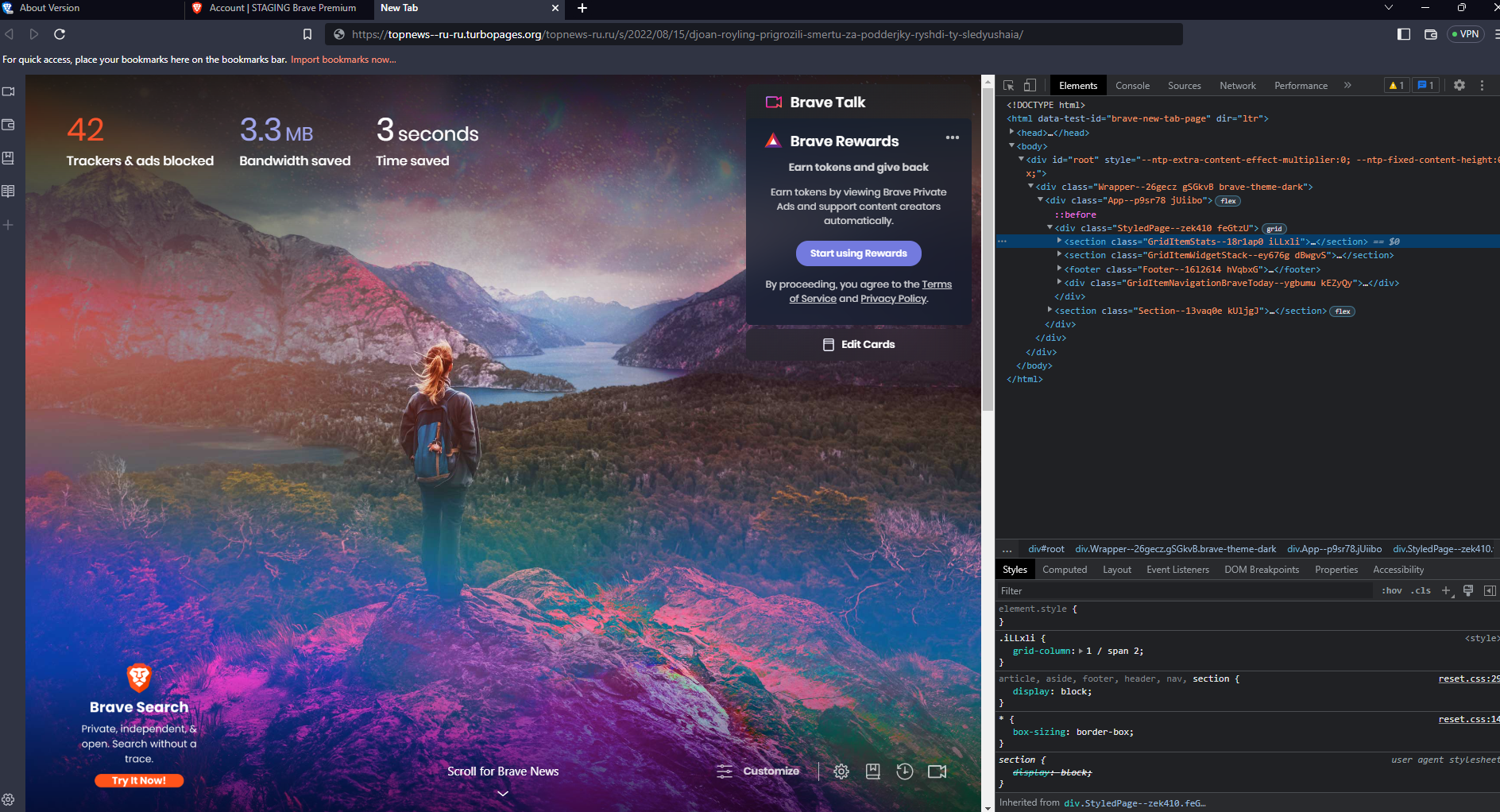This screenshot has height=812, width=1500.
Task: Expand GridItemStats section node
Action: tap(1059, 241)
